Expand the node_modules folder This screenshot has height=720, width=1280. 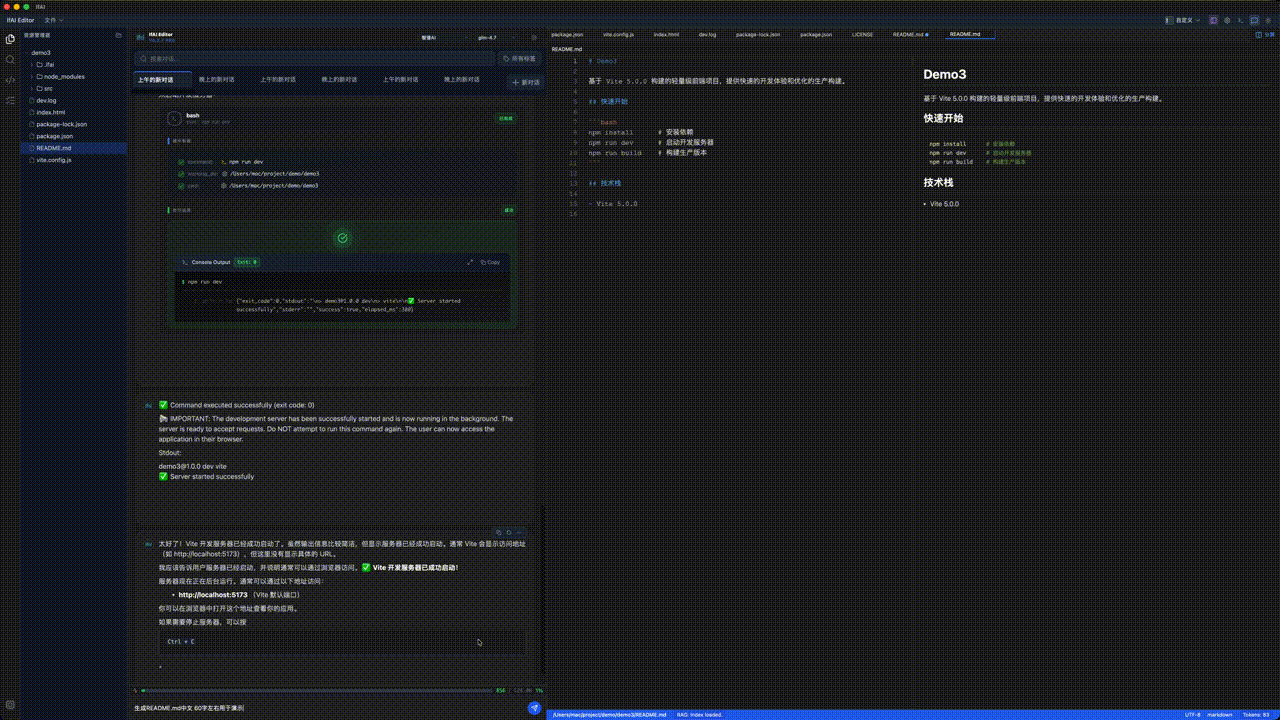63,76
